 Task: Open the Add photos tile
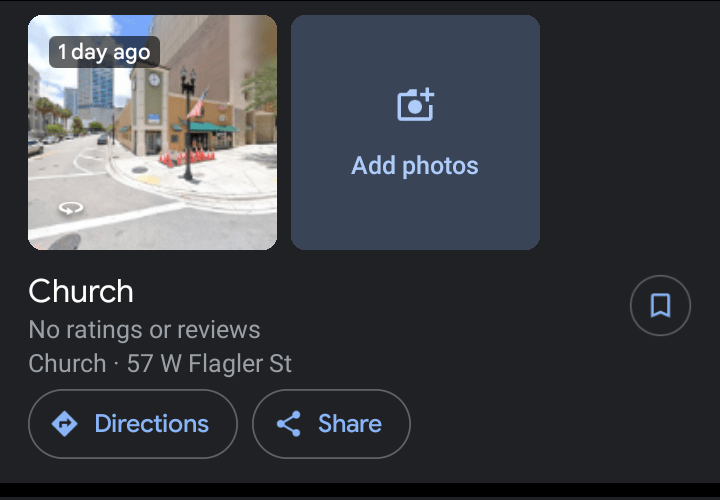tap(415, 132)
